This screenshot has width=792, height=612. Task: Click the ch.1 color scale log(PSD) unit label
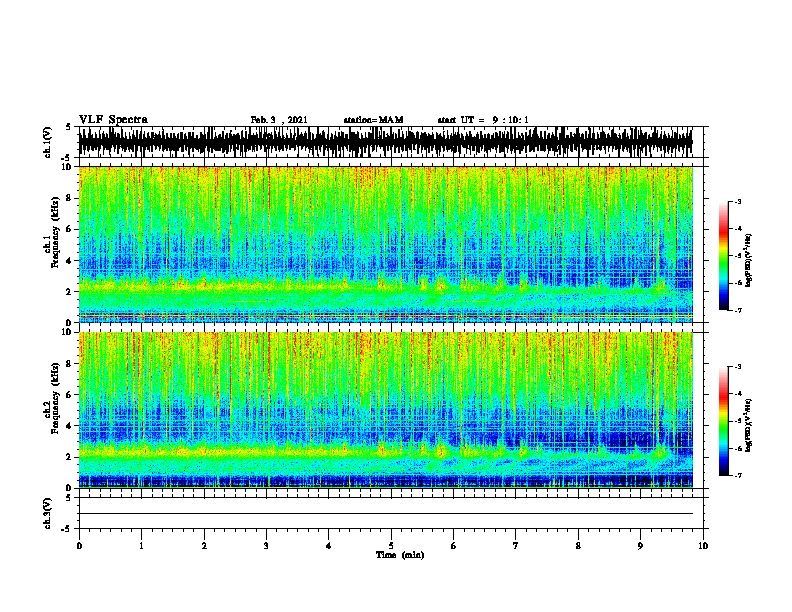(748, 260)
